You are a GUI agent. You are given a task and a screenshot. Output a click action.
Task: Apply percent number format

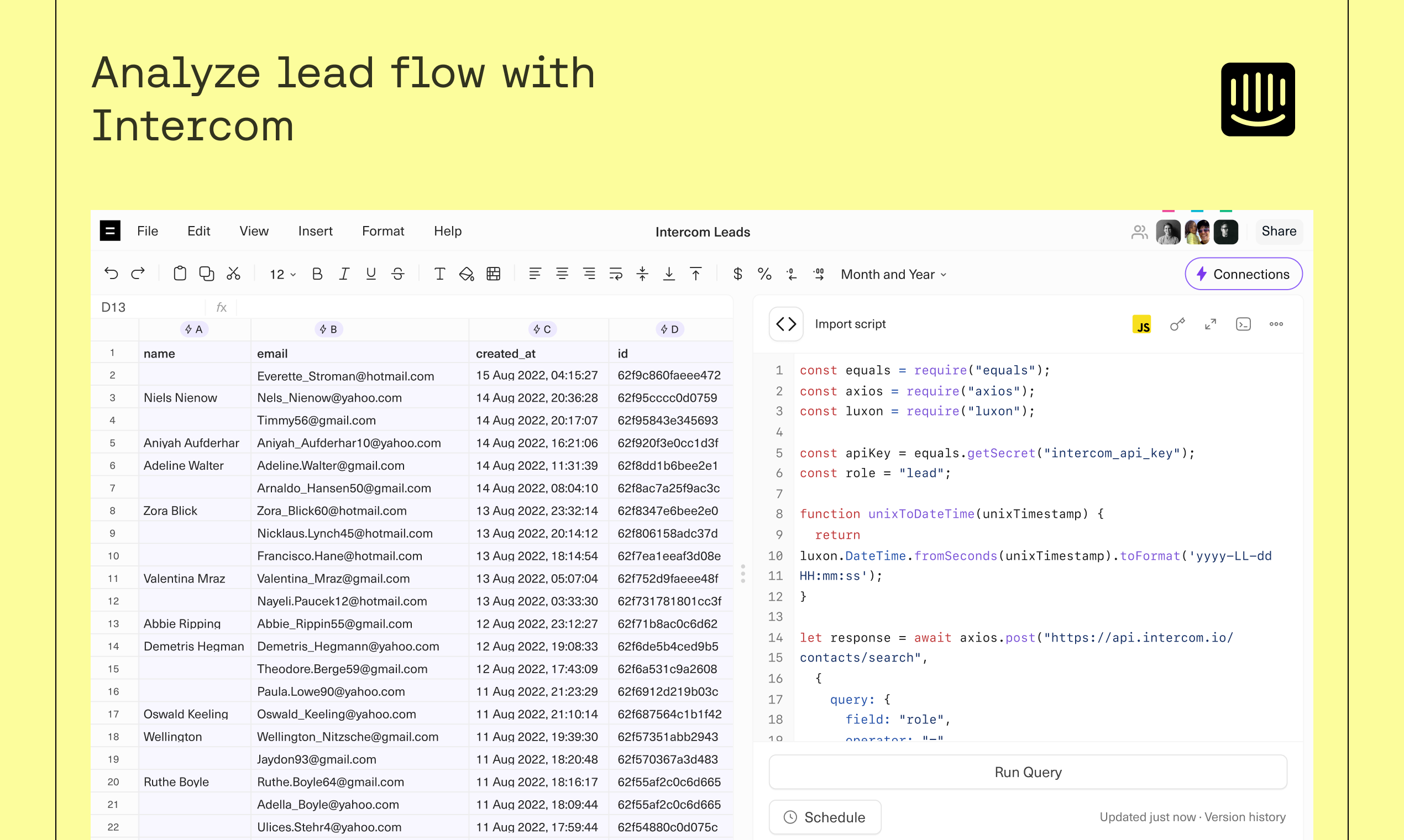(x=764, y=274)
